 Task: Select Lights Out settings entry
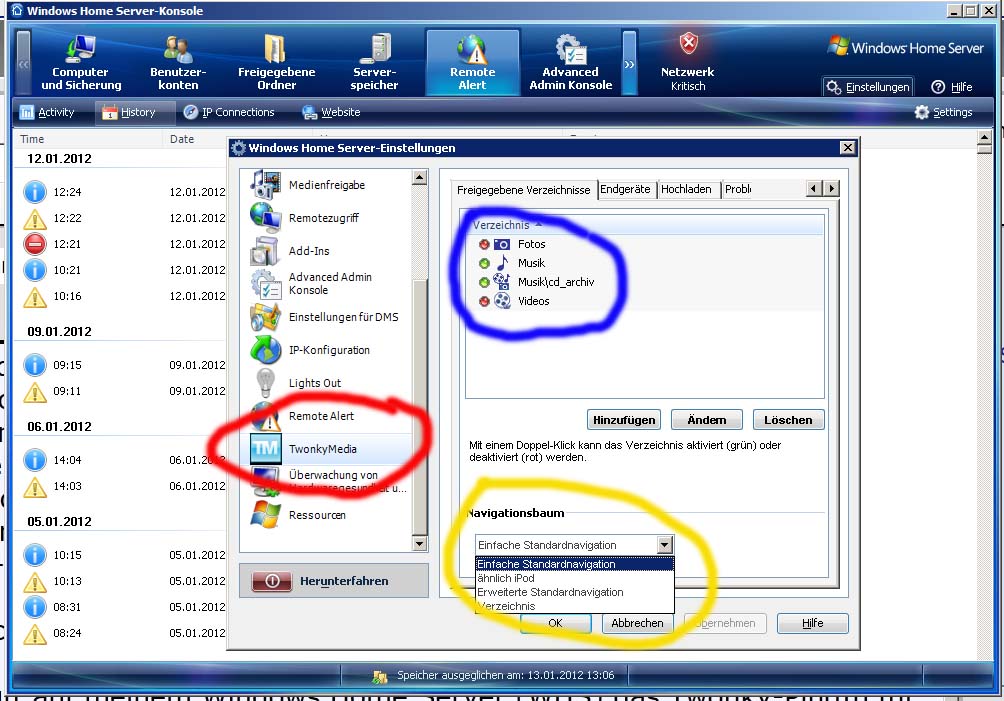click(314, 383)
